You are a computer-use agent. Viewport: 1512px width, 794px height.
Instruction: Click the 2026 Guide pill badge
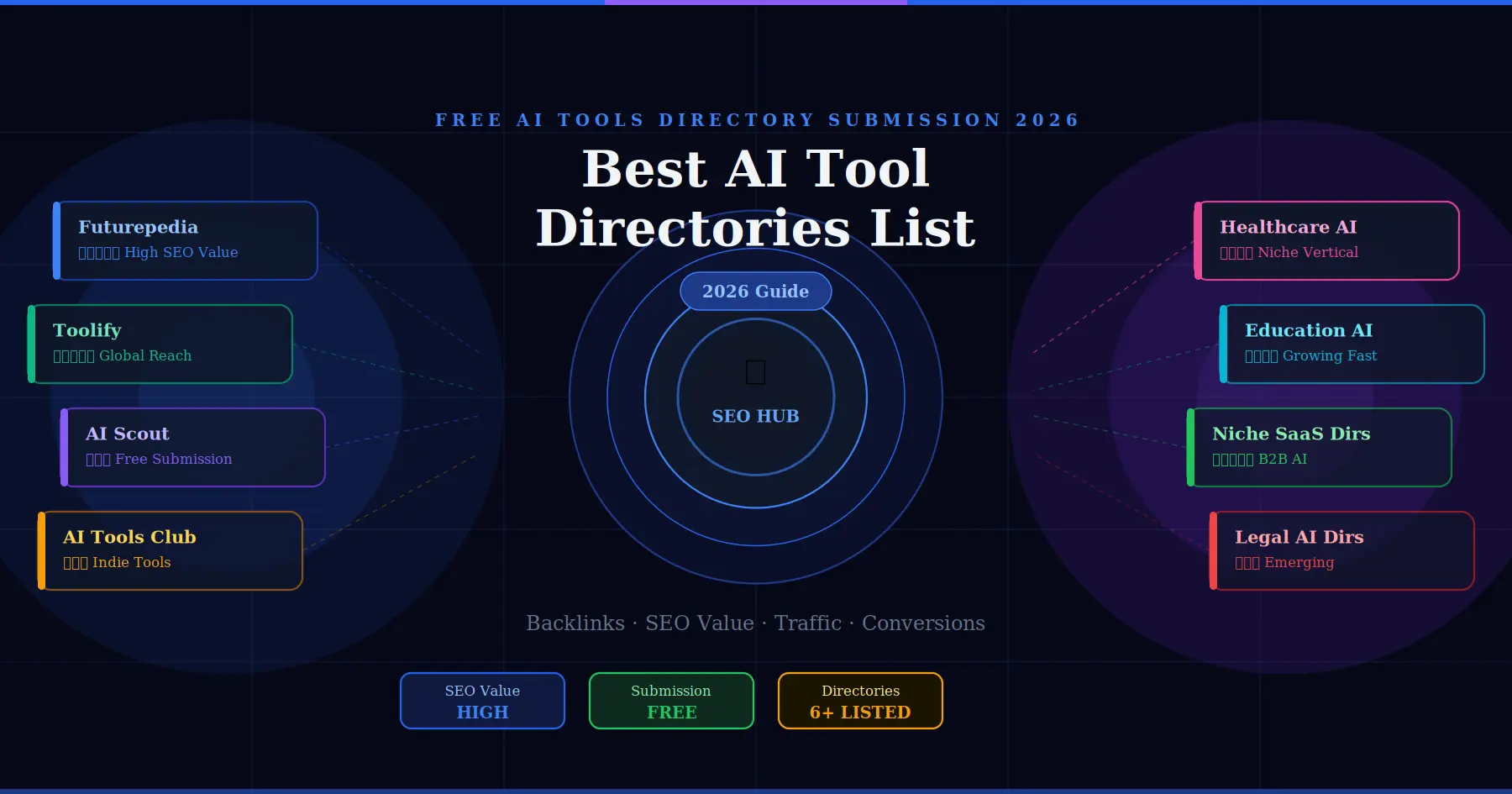[x=756, y=292]
